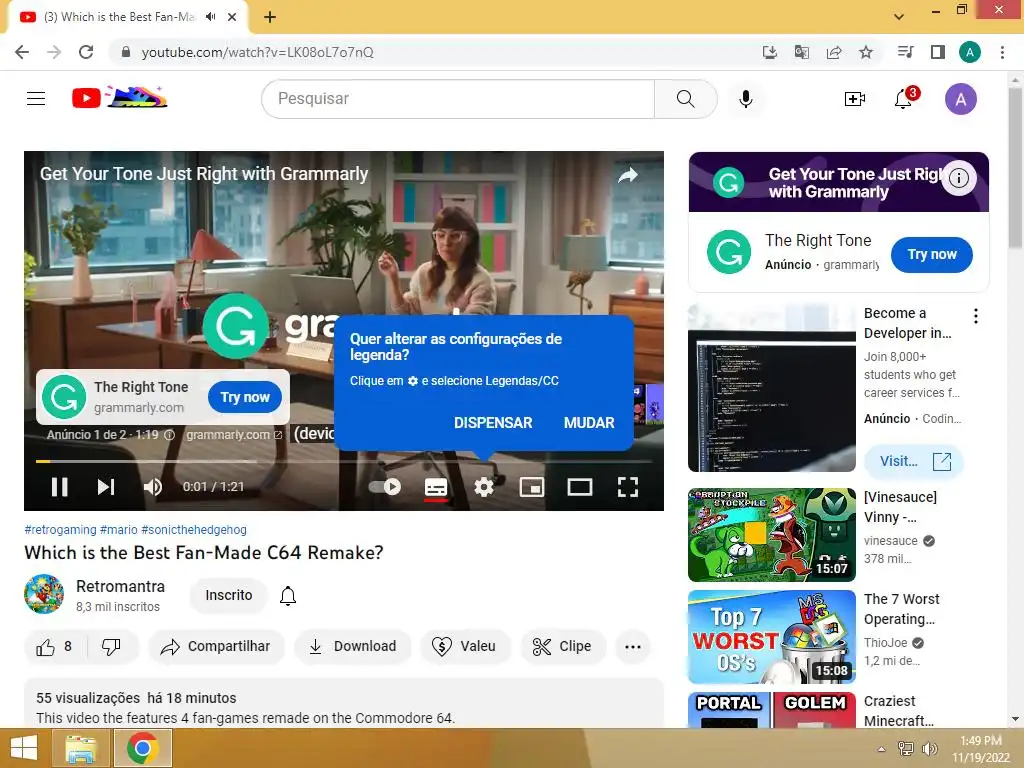Image resolution: width=1024 pixels, height=768 pixels.
Task: Open notifications bell with 3 badge
Action: coord(904,98)
